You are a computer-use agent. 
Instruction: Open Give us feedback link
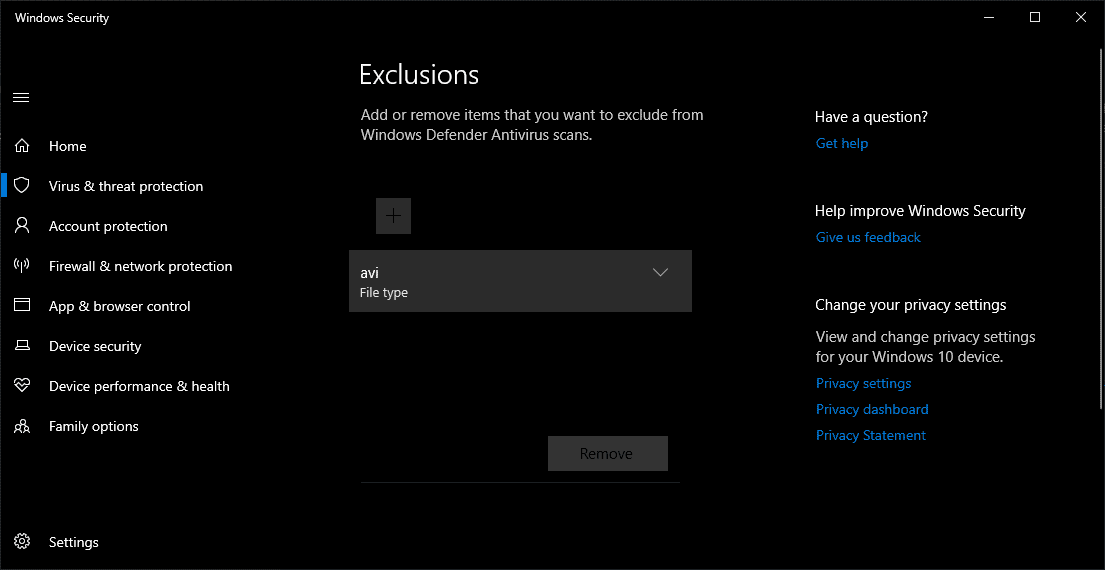[x=868, y=237]
